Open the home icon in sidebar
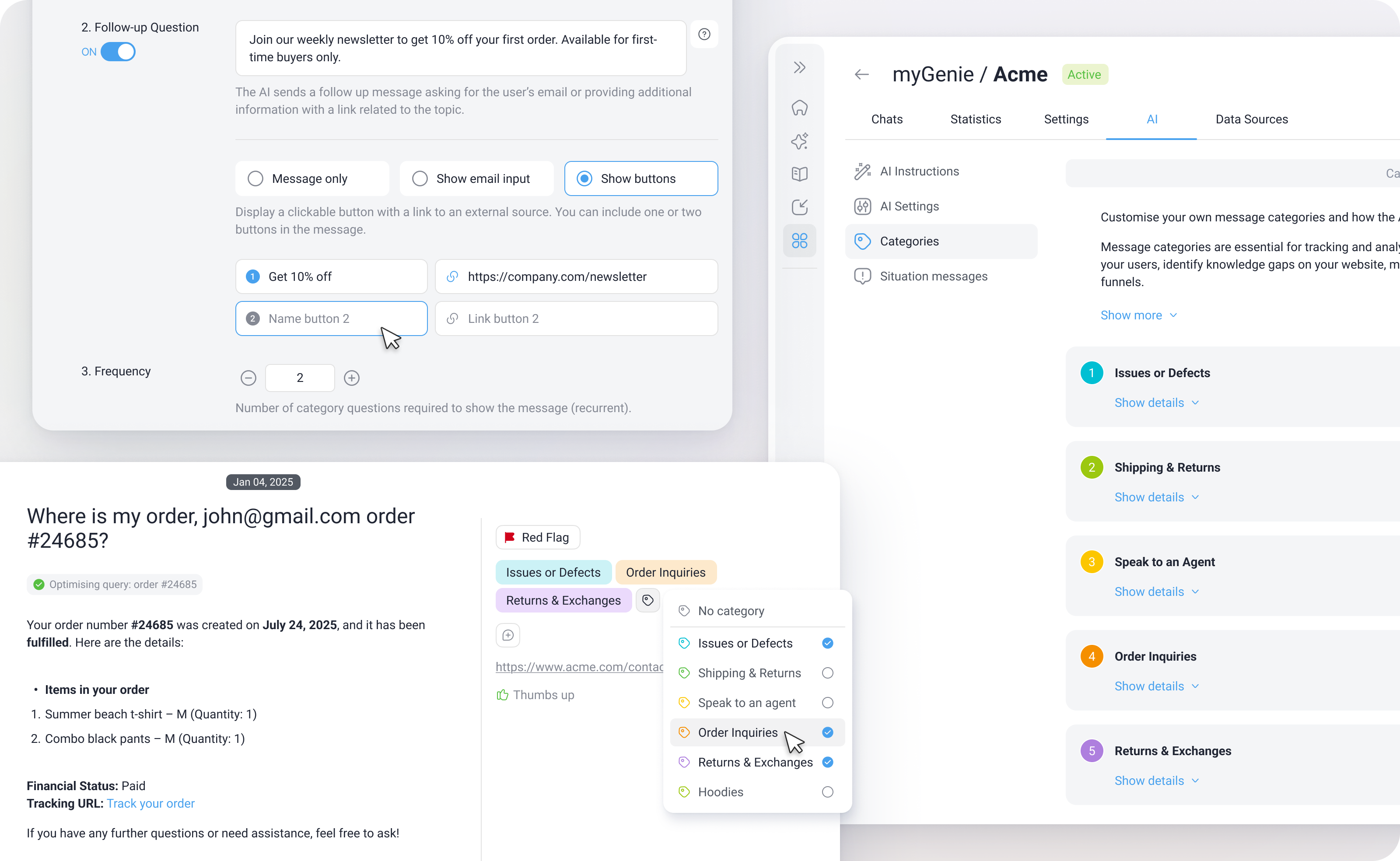The height and width of the screenshot is (861, 1400). [799, 108]
